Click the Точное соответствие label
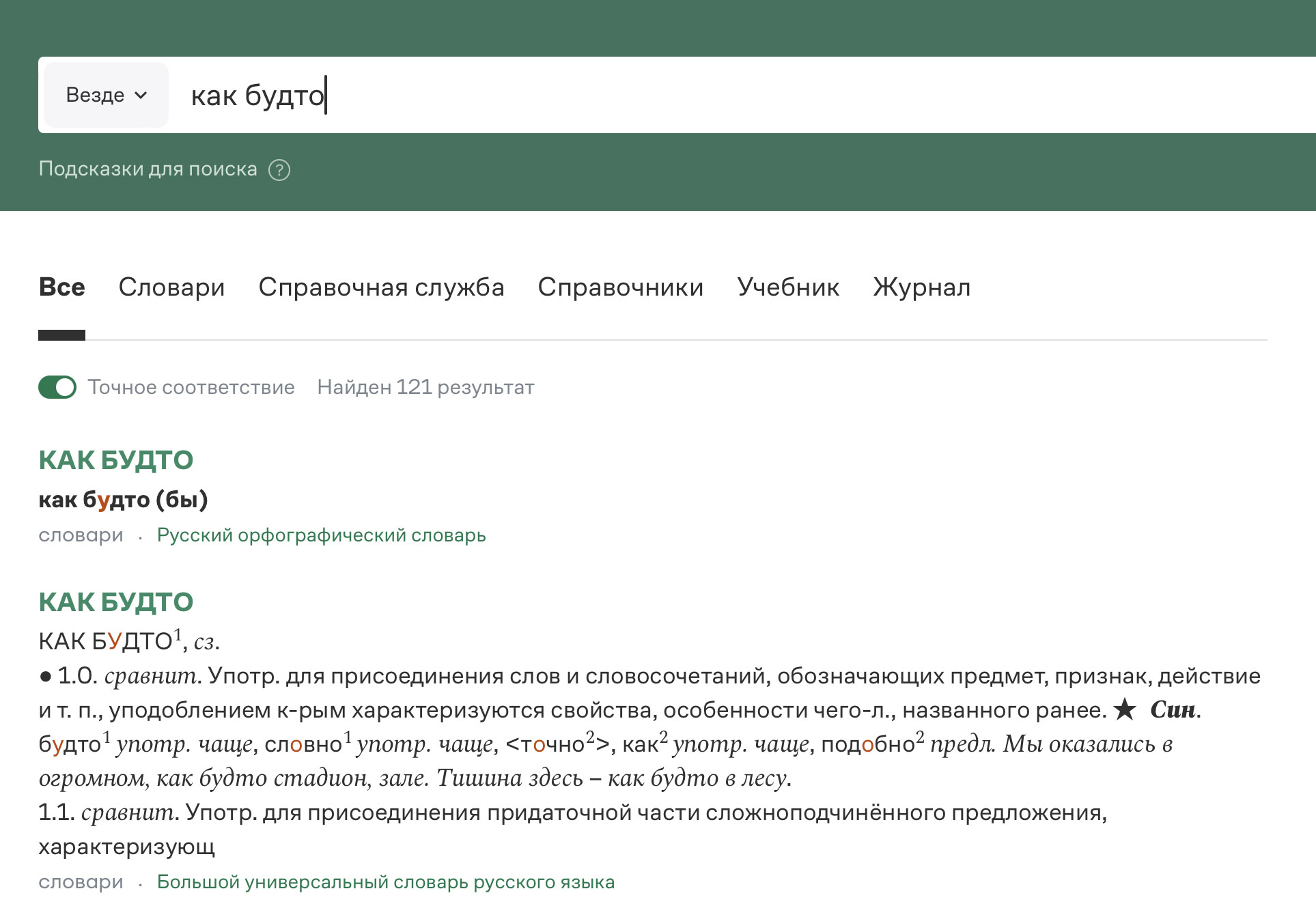This screenshot has height=919, width=1316. tap(191, 387)
